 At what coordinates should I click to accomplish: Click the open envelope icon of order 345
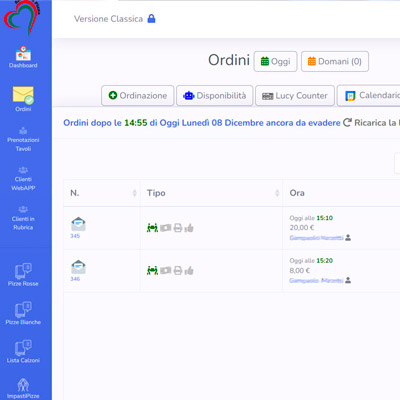tap(78, 224)
